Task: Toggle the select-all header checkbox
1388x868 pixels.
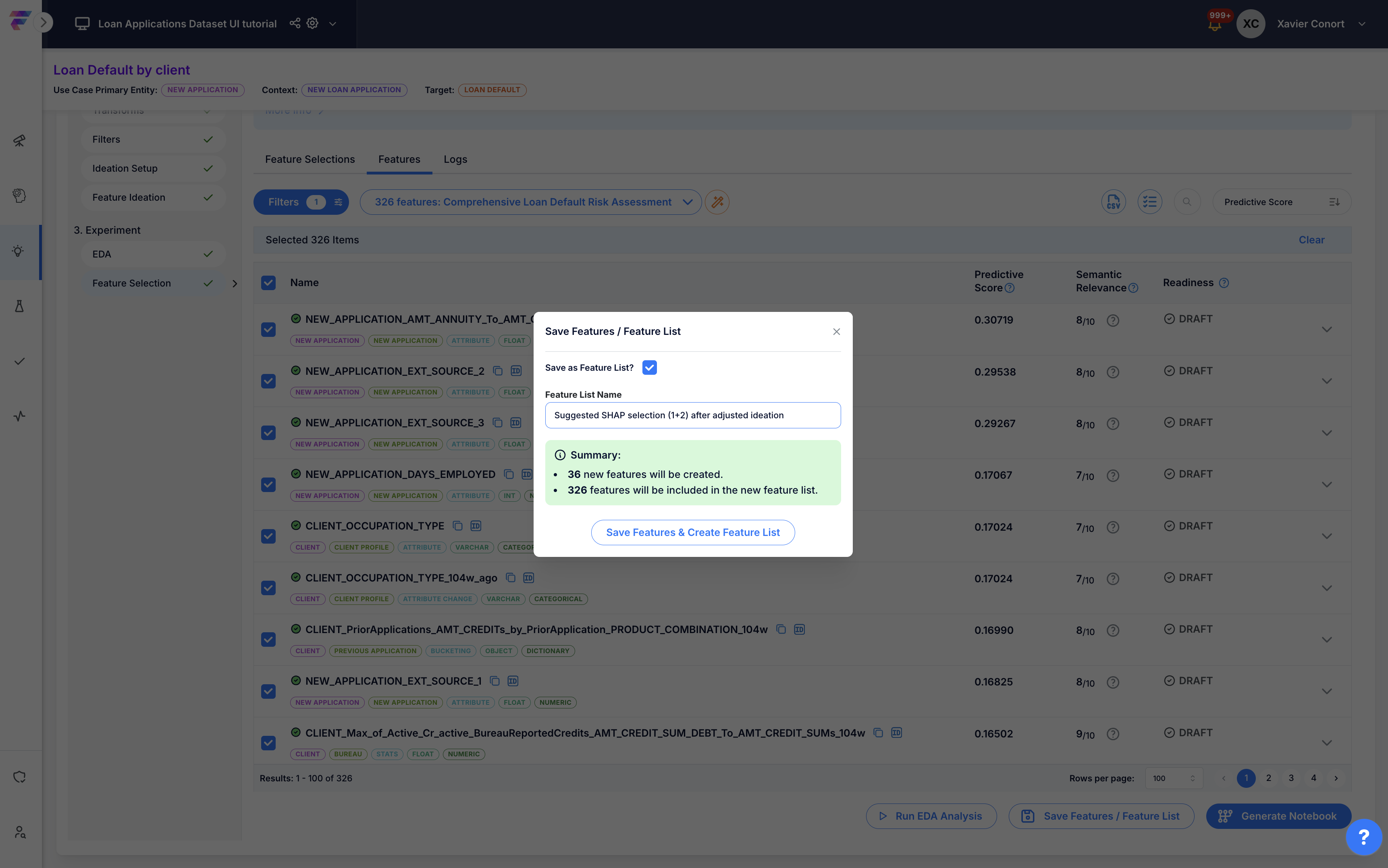Action: tap(268, 282)
